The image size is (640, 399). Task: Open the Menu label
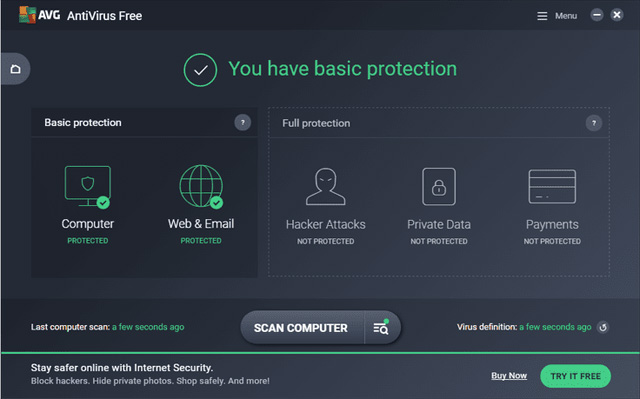[x=566, y=16]
